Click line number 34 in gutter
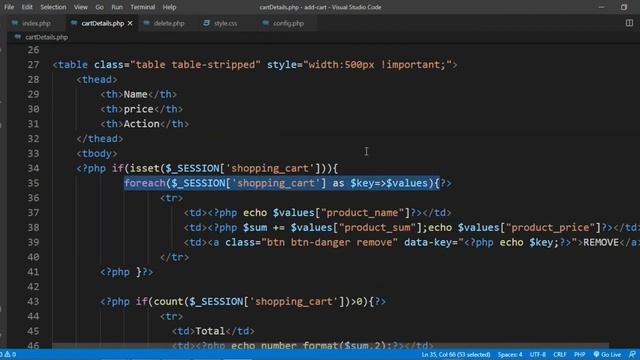 33,168
